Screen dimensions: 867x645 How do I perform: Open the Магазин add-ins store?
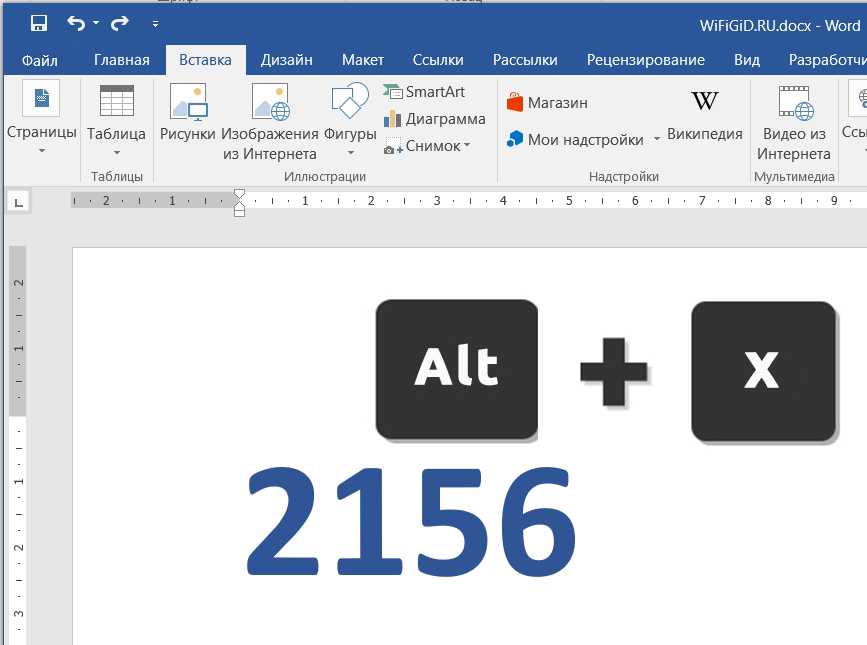(x=547, y=102)
